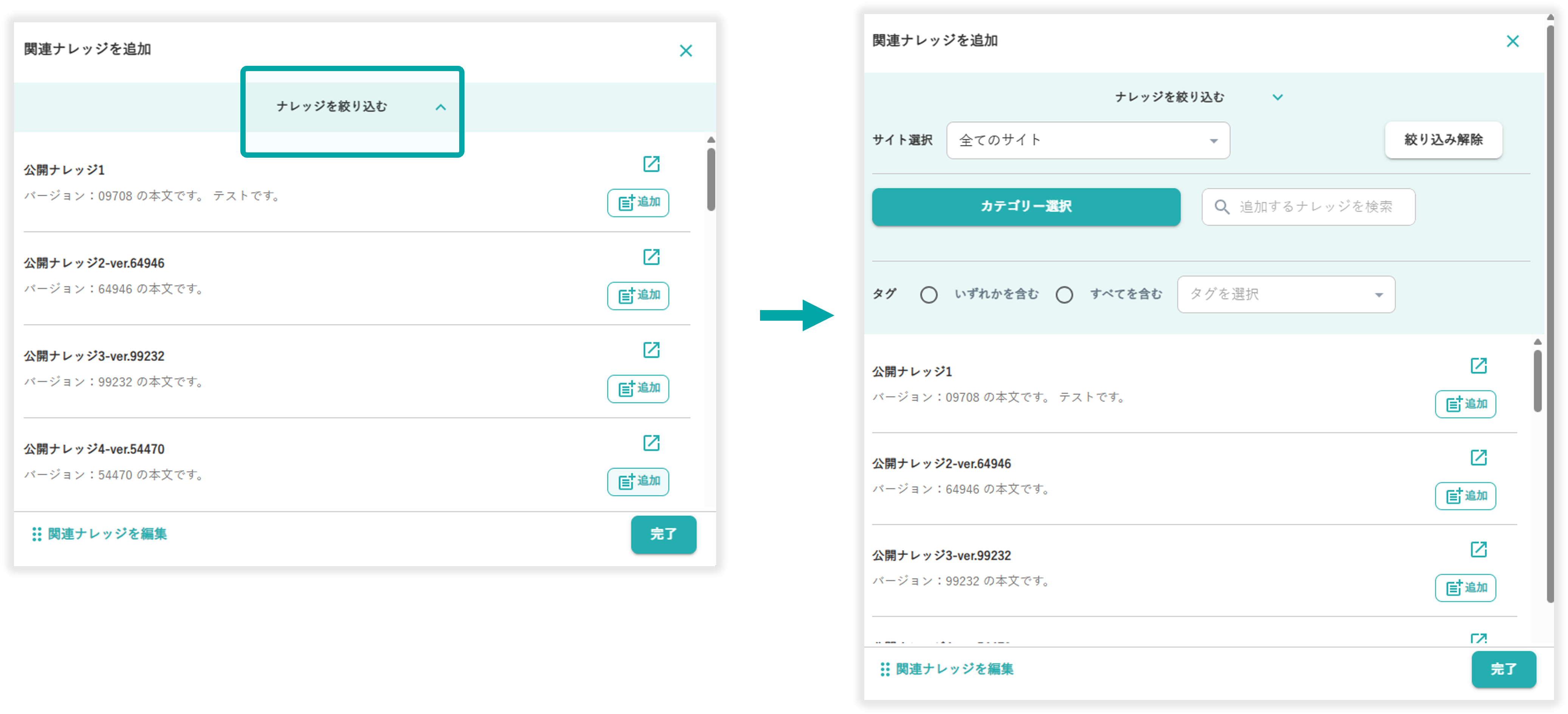Image resolution: width=1568 pixels, height=714 pixels.
Task: Collapse filter panel with down chevron, right dialog
Action: pos(1277,98)
